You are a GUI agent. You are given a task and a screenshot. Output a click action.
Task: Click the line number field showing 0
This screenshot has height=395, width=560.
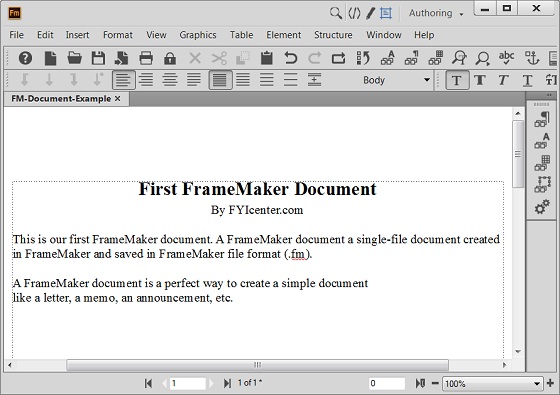[x=387, y=383]
